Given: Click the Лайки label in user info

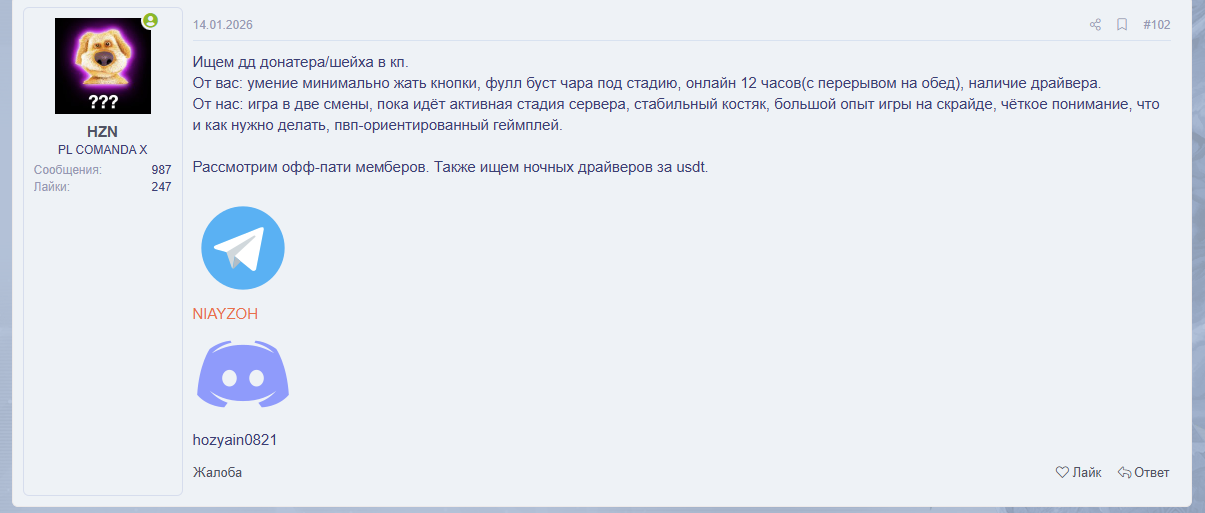Looking at the screenshot, I should (x=52, y=187).
